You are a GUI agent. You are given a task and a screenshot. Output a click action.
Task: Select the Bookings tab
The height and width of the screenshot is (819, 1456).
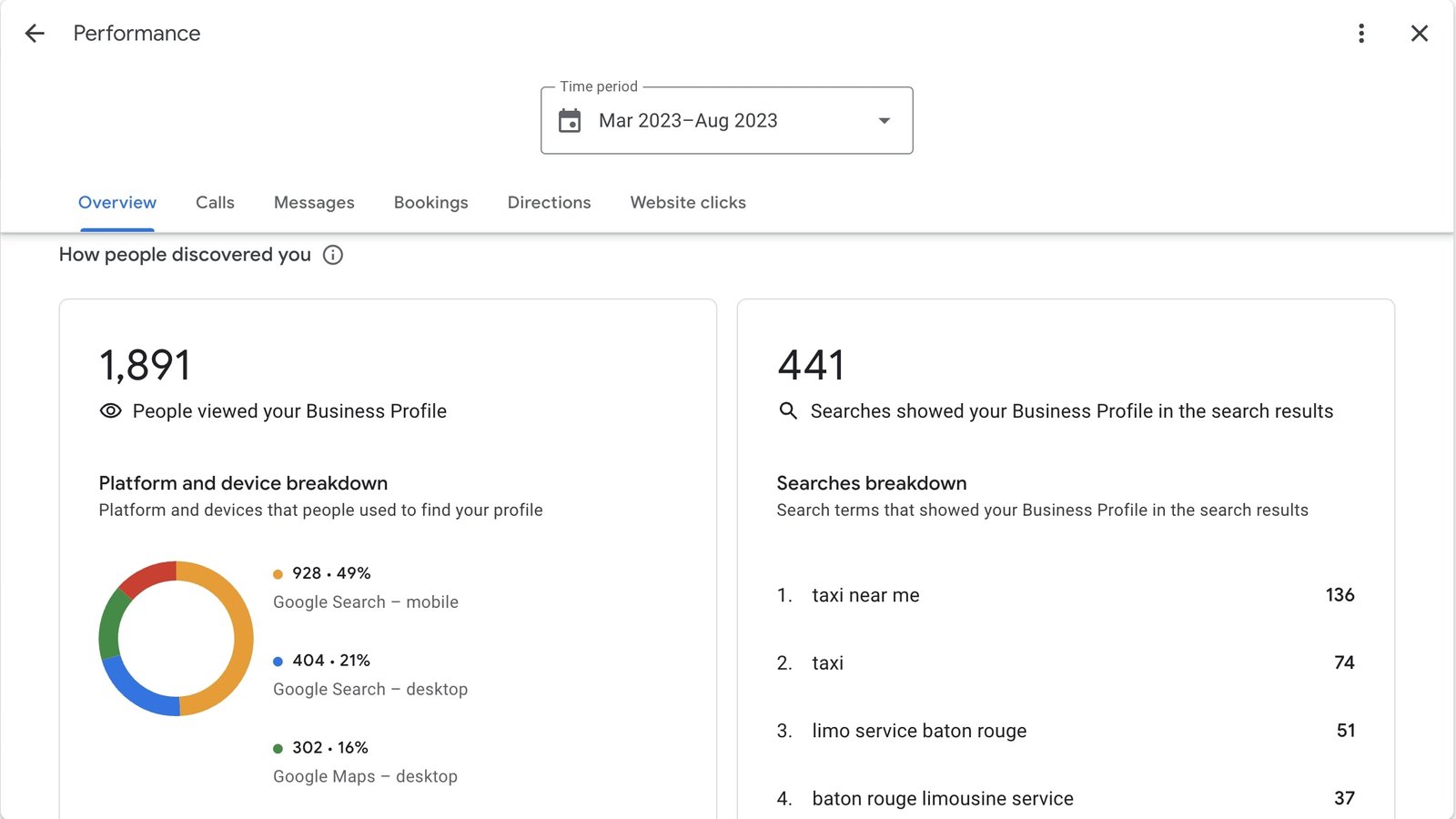[430, 202]
